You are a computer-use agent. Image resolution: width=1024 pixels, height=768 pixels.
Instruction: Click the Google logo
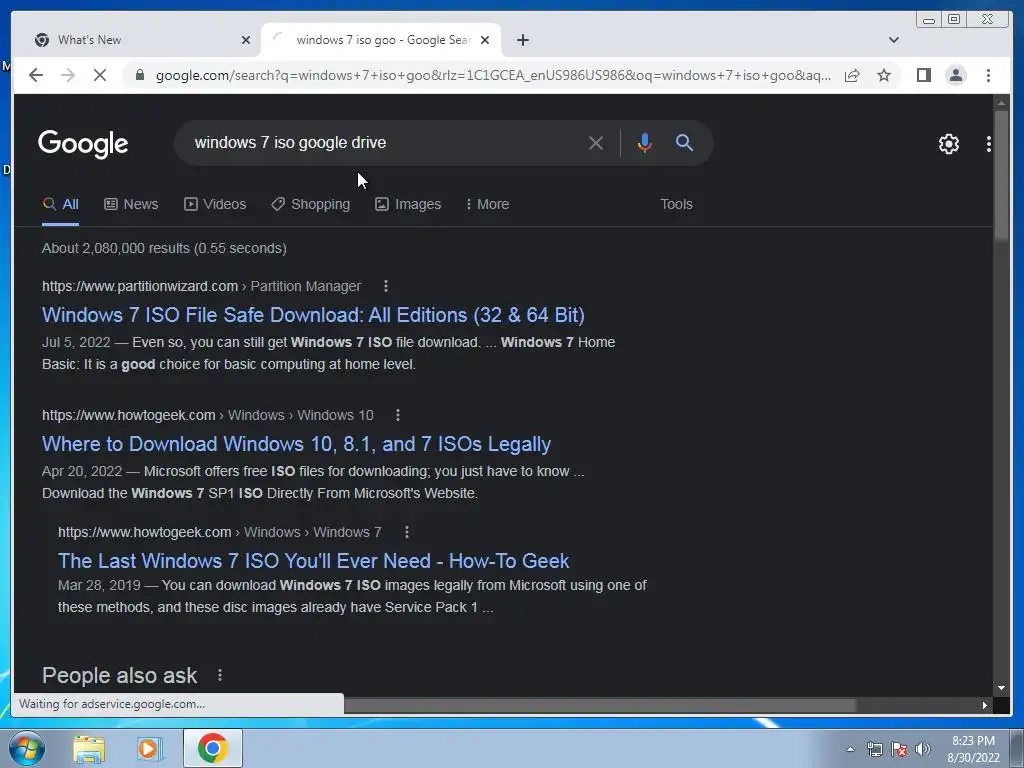click(83, 144)
